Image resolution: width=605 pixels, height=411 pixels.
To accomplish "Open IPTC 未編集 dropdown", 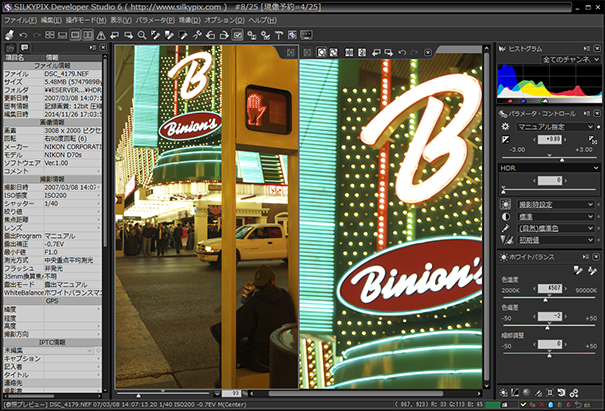I will pos(49,350).
